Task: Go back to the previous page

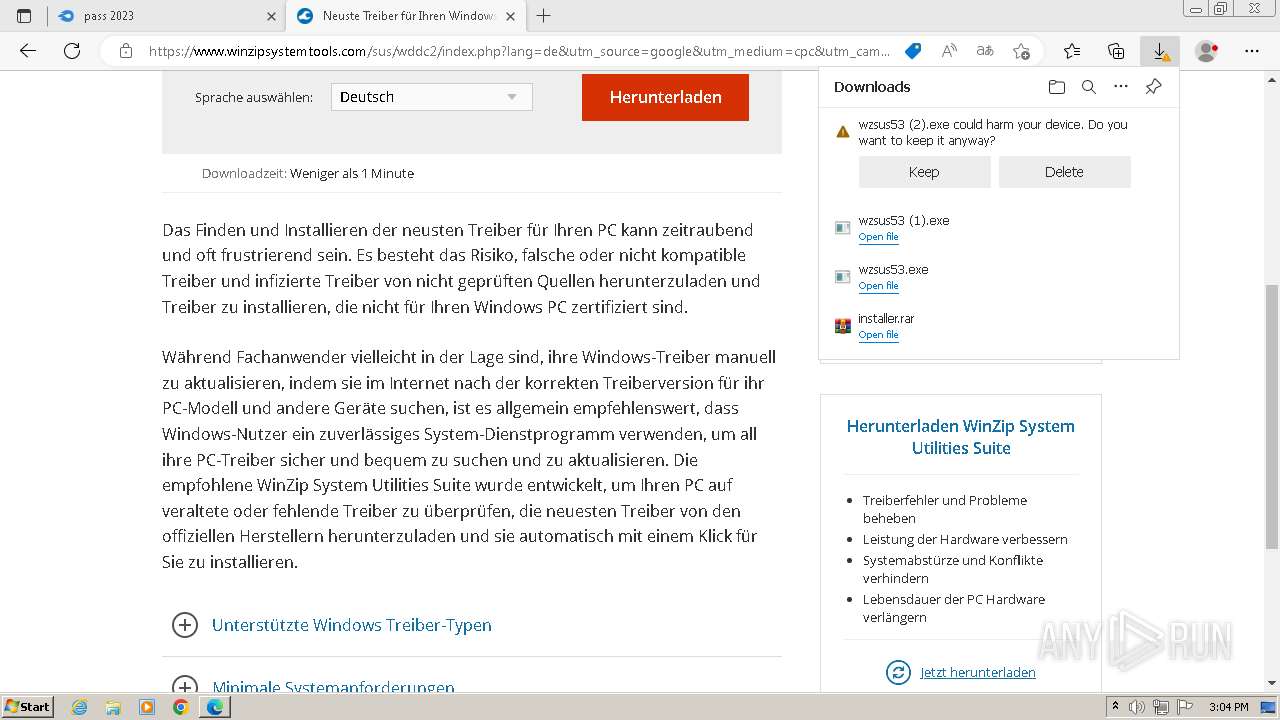Action: (x=28, y=51)
